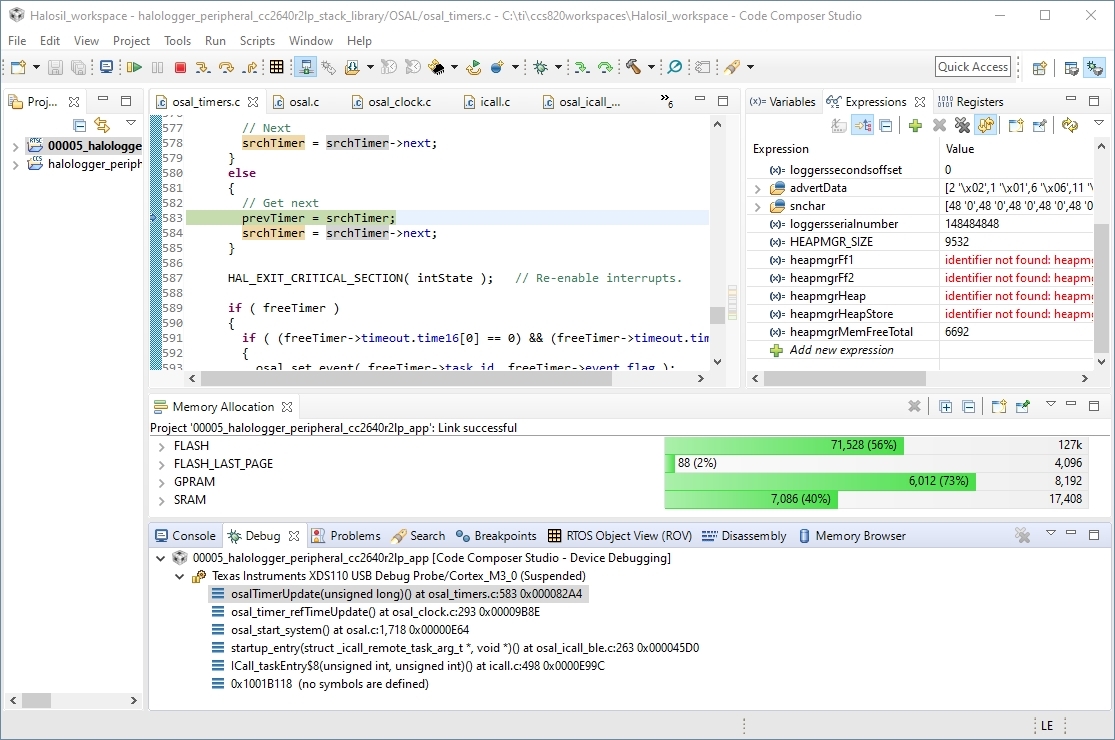
Task: Click Collapse All icon in Expressions toolbar
Action: point(886,126)
